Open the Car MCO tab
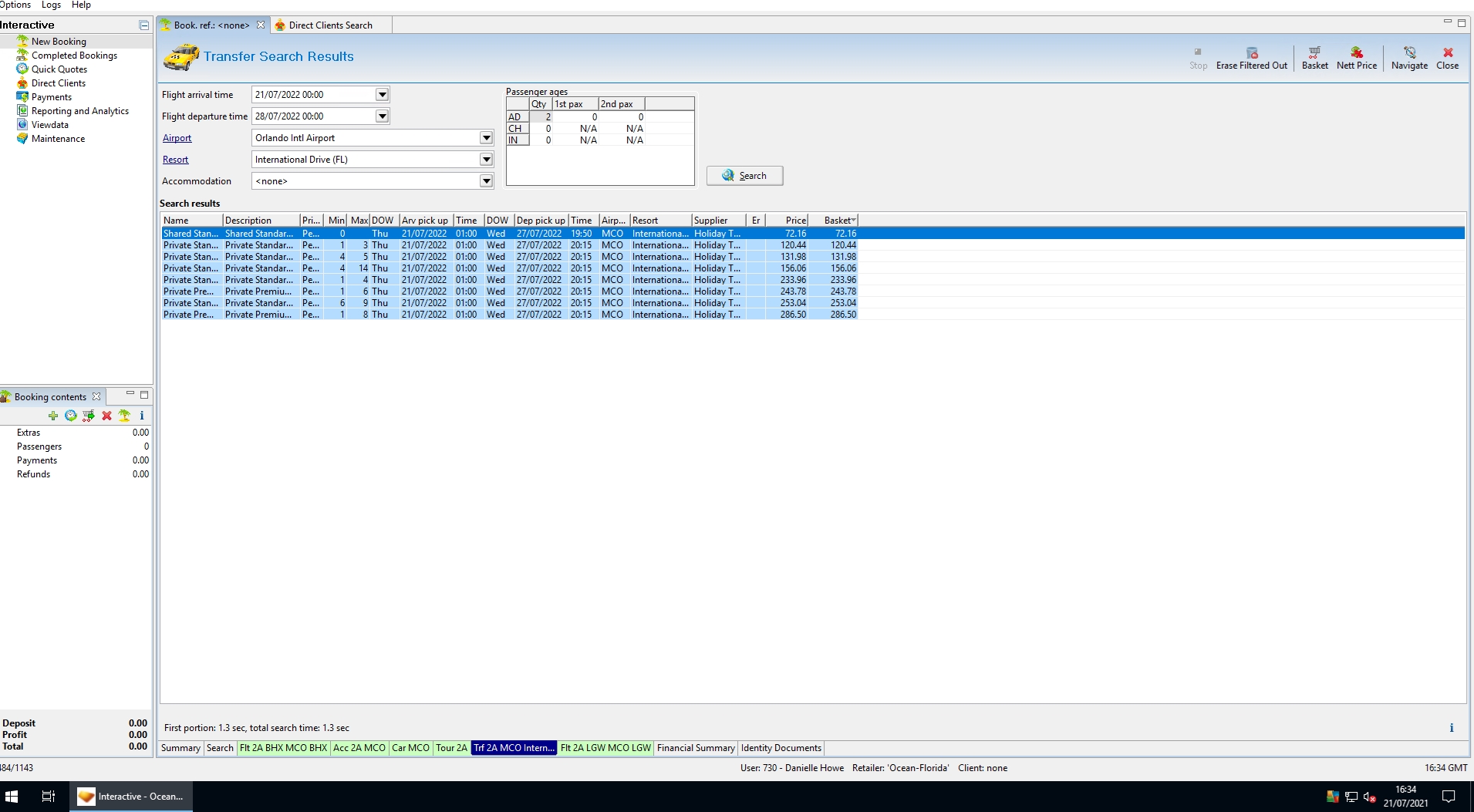The width and height of the screenshot is (1474, 812). tap(410, 748)
